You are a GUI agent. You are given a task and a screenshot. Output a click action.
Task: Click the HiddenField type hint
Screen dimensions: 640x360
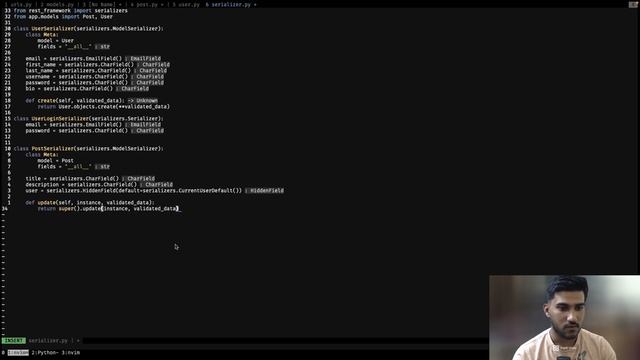click(x=264, y=191)
